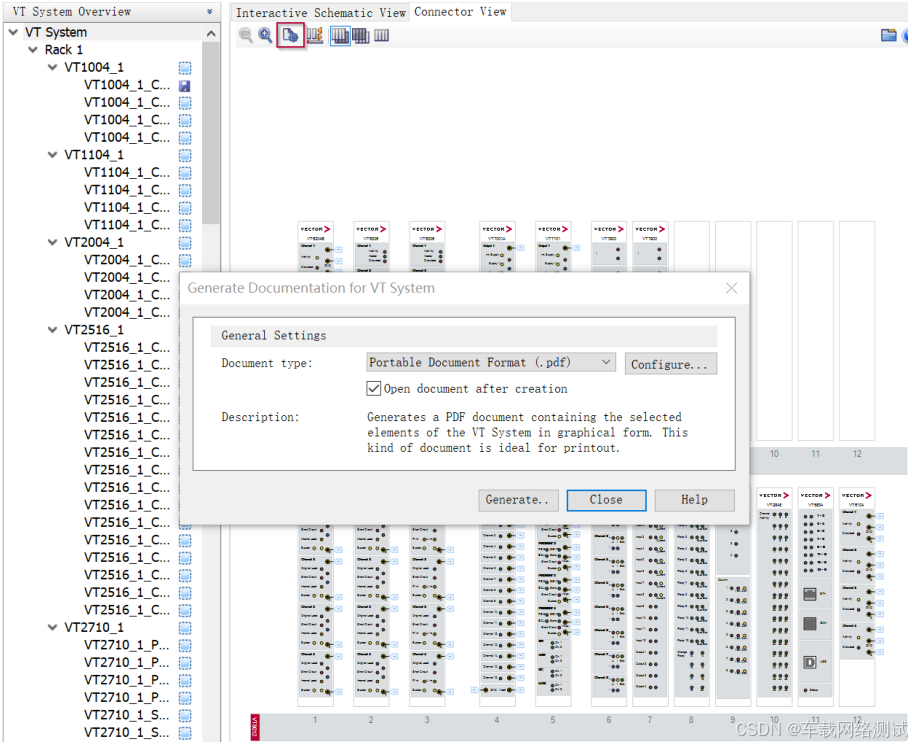Select the highlighted front-and-rear rack view icon
The height and width of the screenshot is (745, 912).
(x=340, y=35)
